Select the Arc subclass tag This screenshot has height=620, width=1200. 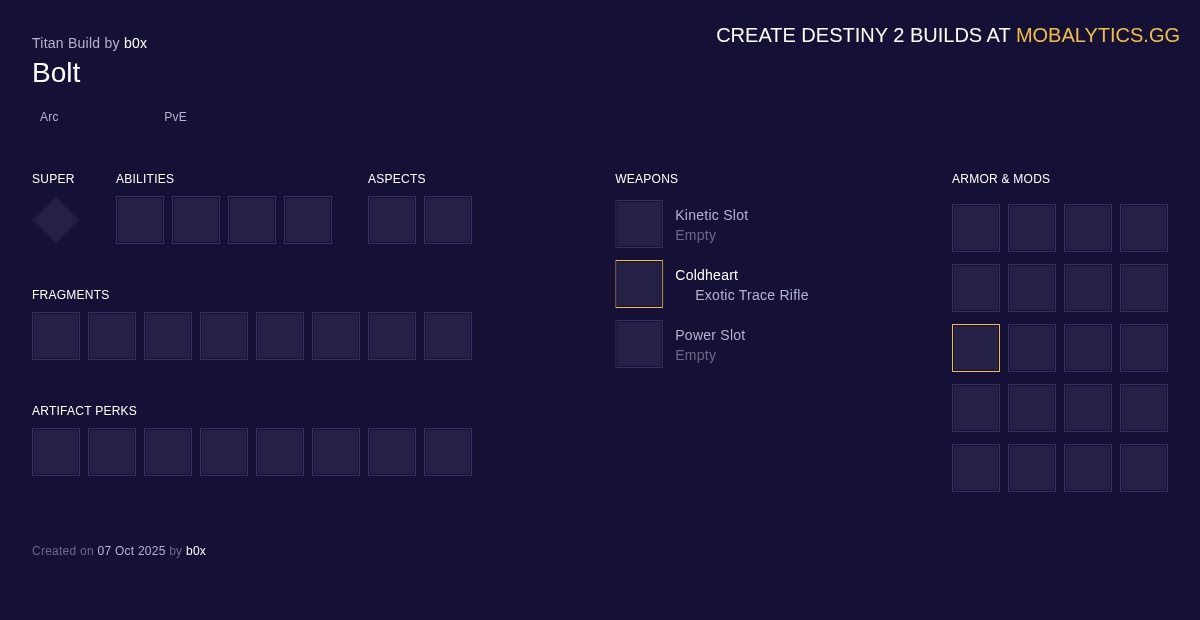tap(49, 117)
